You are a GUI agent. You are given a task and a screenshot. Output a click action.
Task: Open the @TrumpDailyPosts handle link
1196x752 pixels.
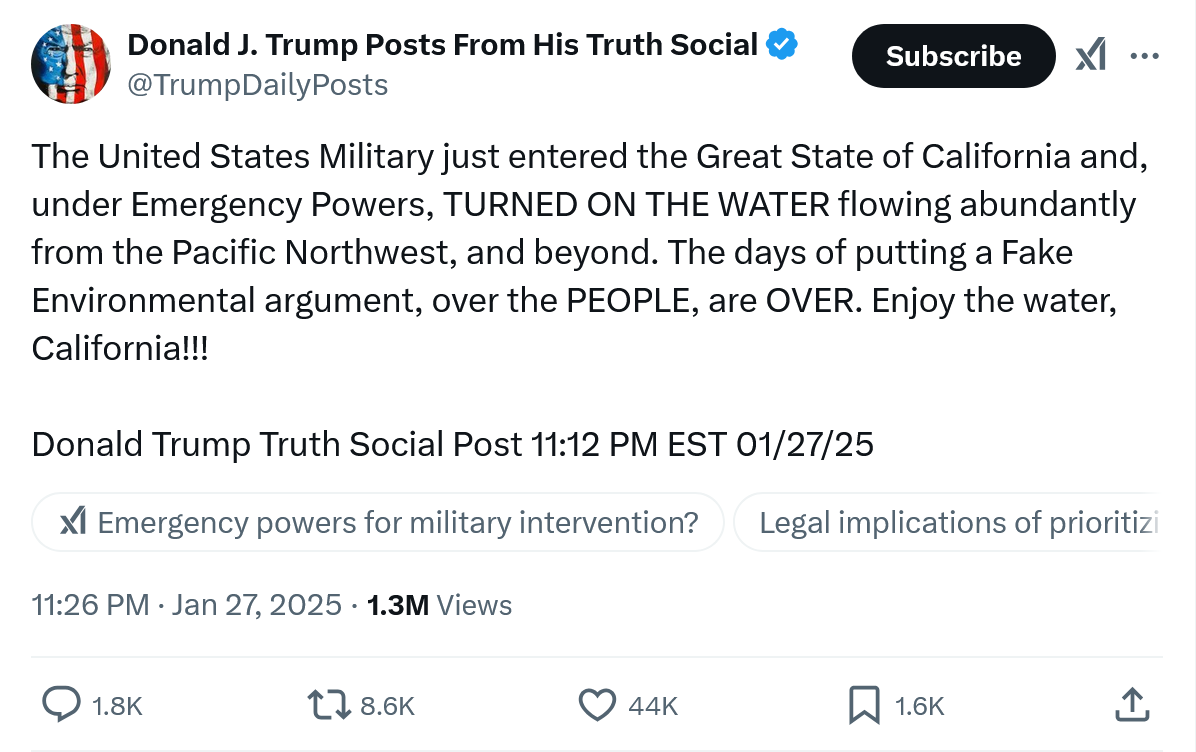pyautogui.click(x=257, y=86)
